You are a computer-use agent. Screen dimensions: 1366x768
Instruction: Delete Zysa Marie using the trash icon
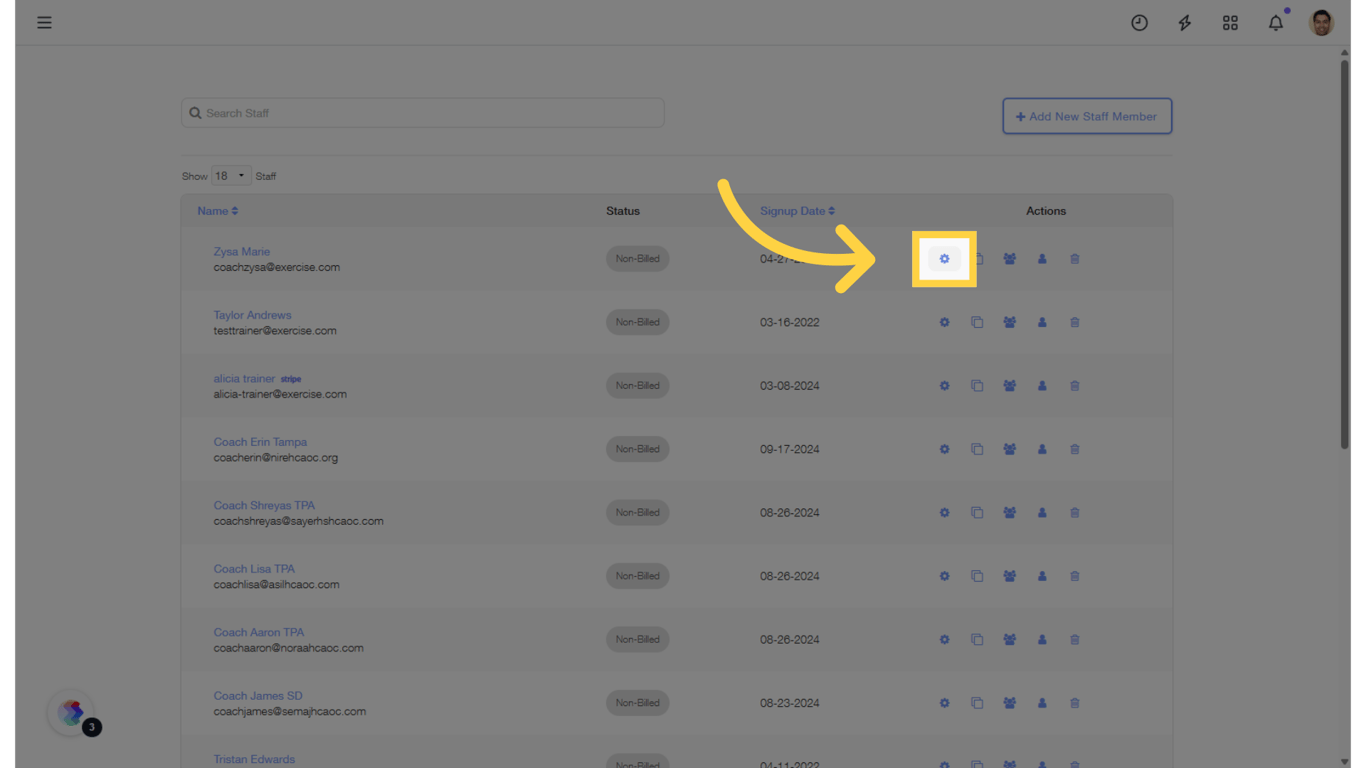click(x=1075, y=259)
